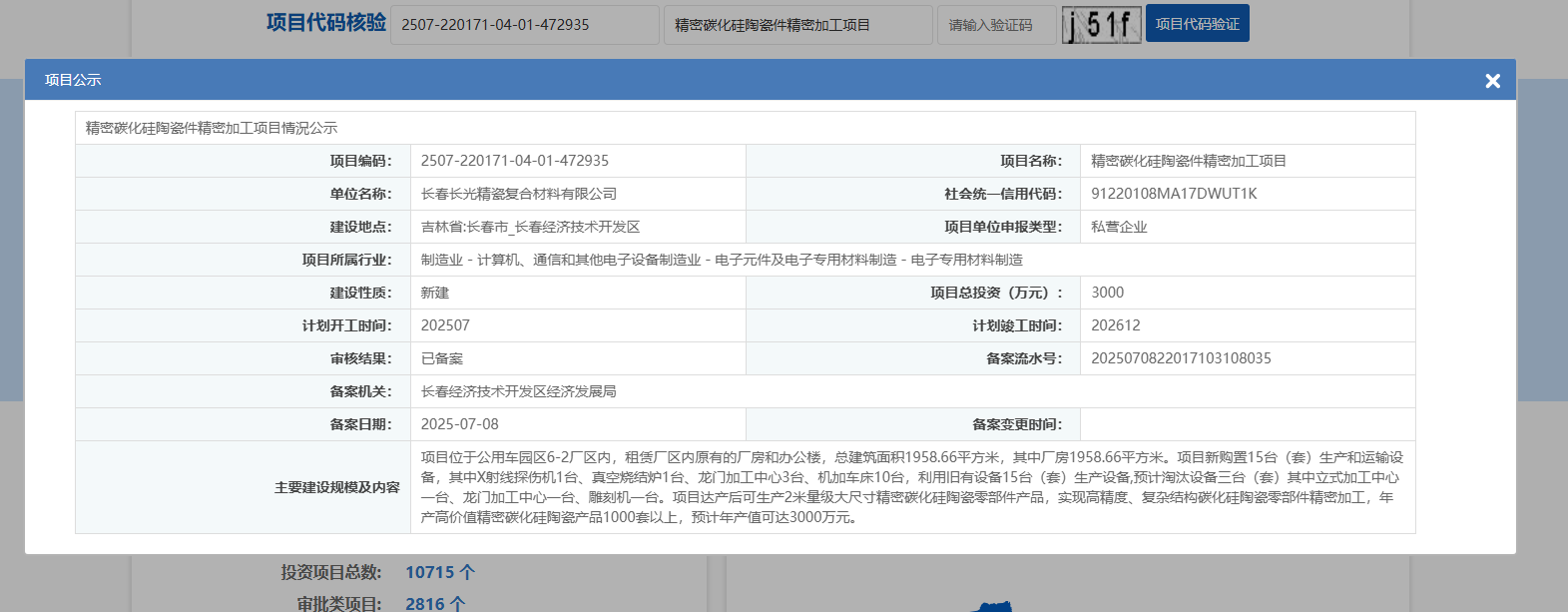Viewport: 1568px width, 612px height.
Task: Click the 项目所属行业: label
Action: pos(347,260)
